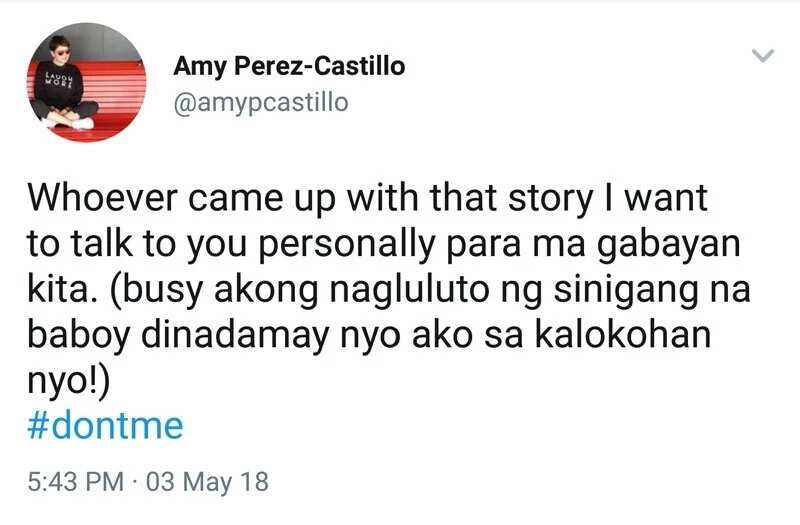Click the 5:43 PM timestamp
The height and width of the screenshot is (525, 800).
[x=76, y=482]
